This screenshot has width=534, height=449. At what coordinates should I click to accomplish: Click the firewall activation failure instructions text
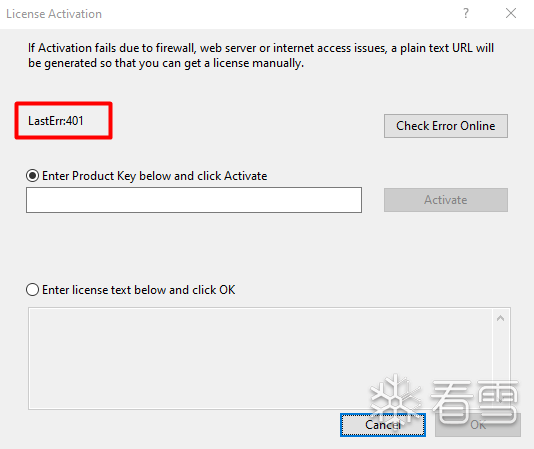pyautogui.click(x=261, y=55)
